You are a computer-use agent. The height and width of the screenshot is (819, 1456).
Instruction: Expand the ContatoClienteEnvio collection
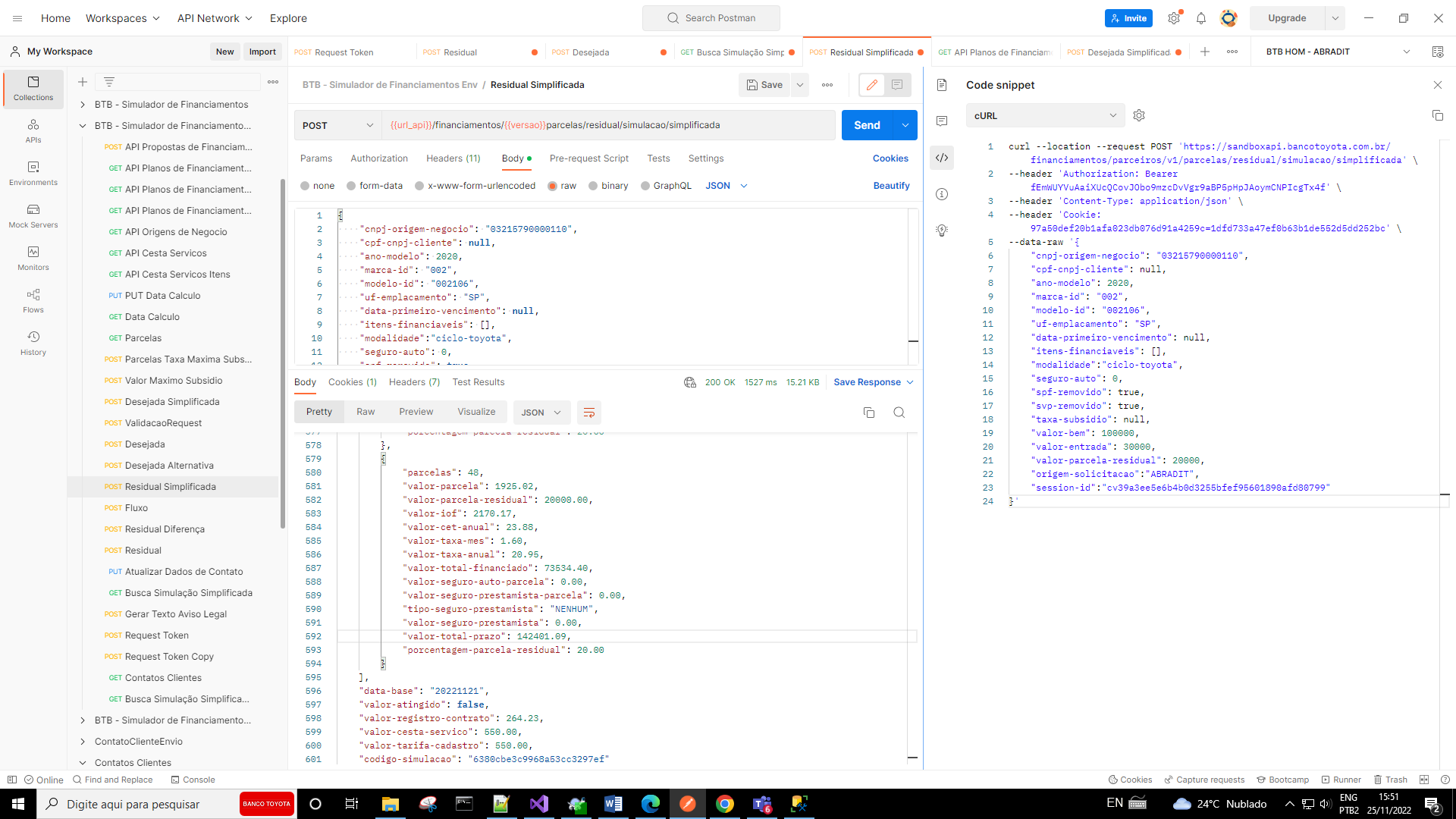coord(83,742)
